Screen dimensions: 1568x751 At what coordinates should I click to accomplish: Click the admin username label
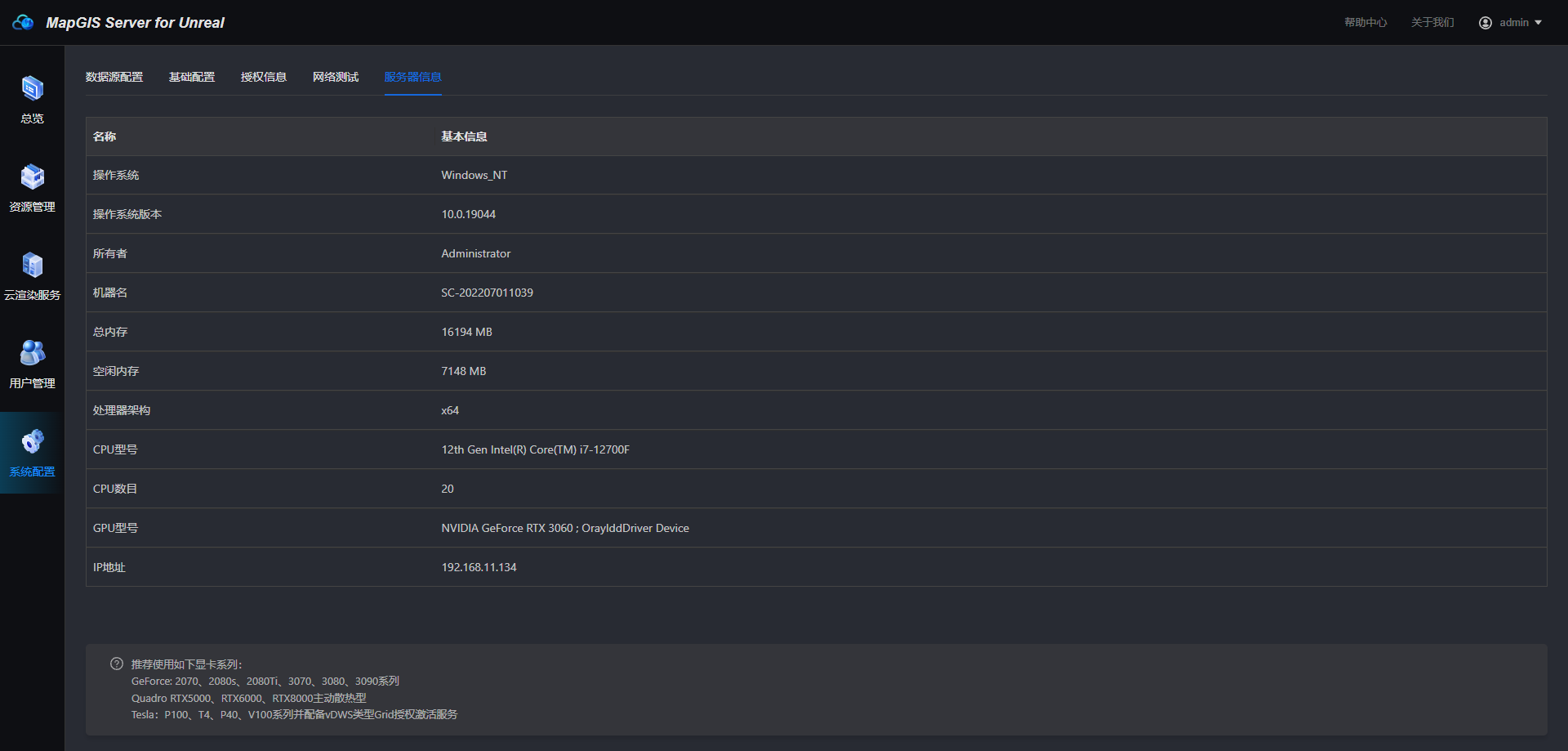(1514, 23)
